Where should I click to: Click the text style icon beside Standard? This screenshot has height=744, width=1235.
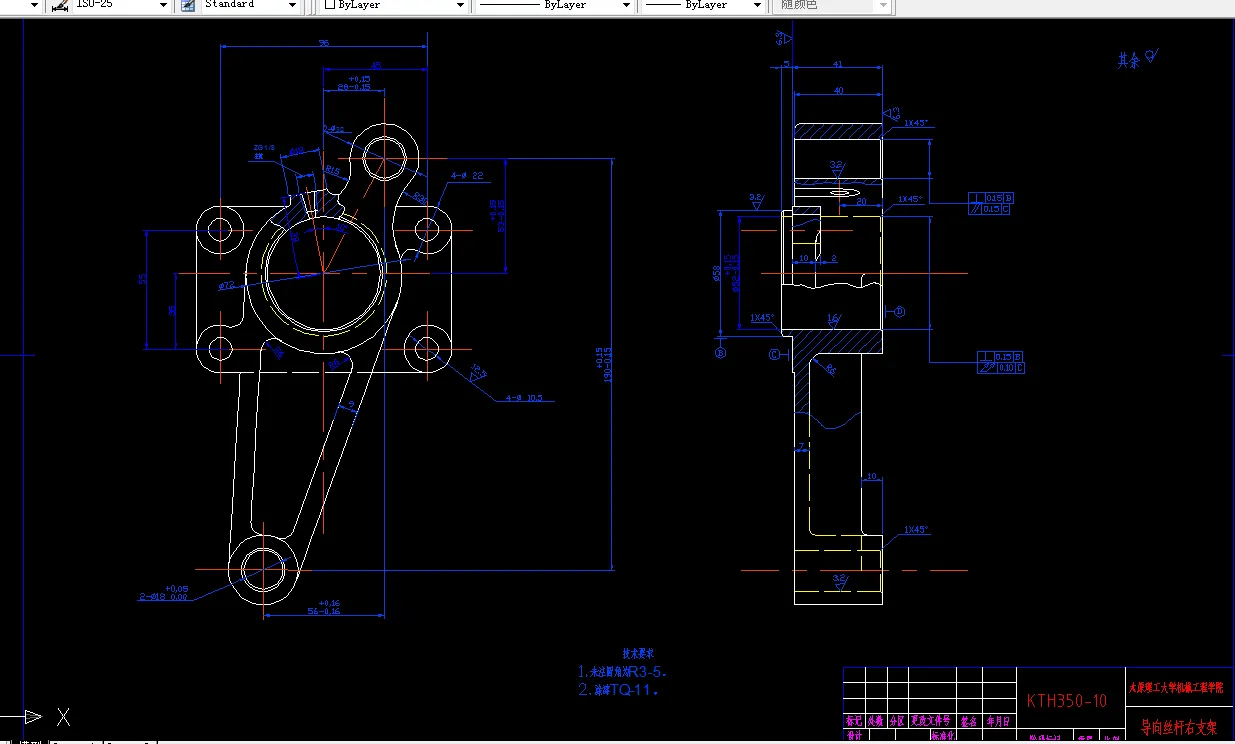click(x=186, y=5)
